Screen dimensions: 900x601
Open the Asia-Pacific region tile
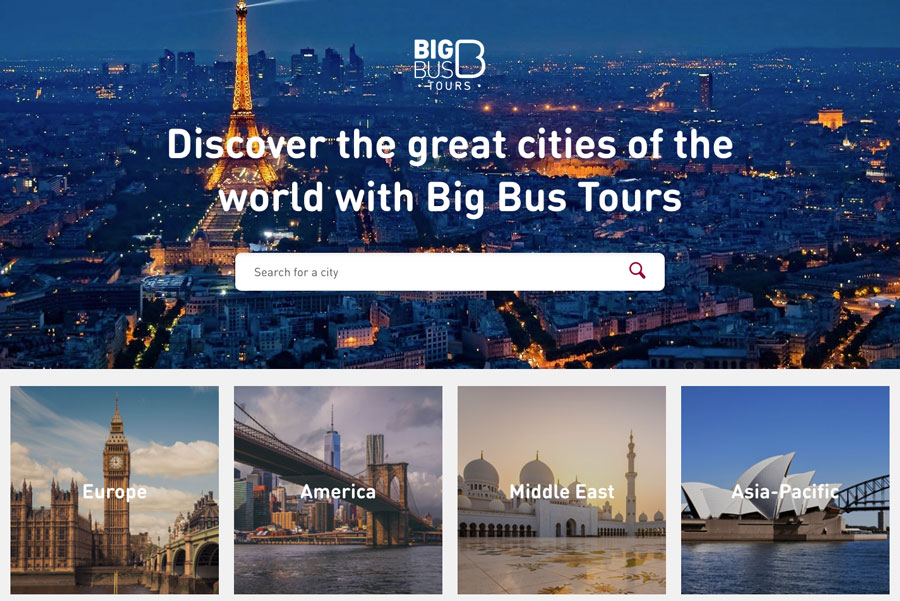pos(785,490)
